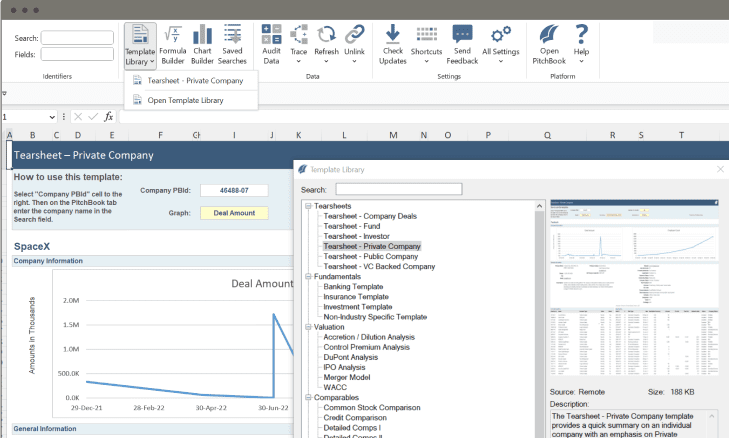Click Check Updates icon

[393, 44]
